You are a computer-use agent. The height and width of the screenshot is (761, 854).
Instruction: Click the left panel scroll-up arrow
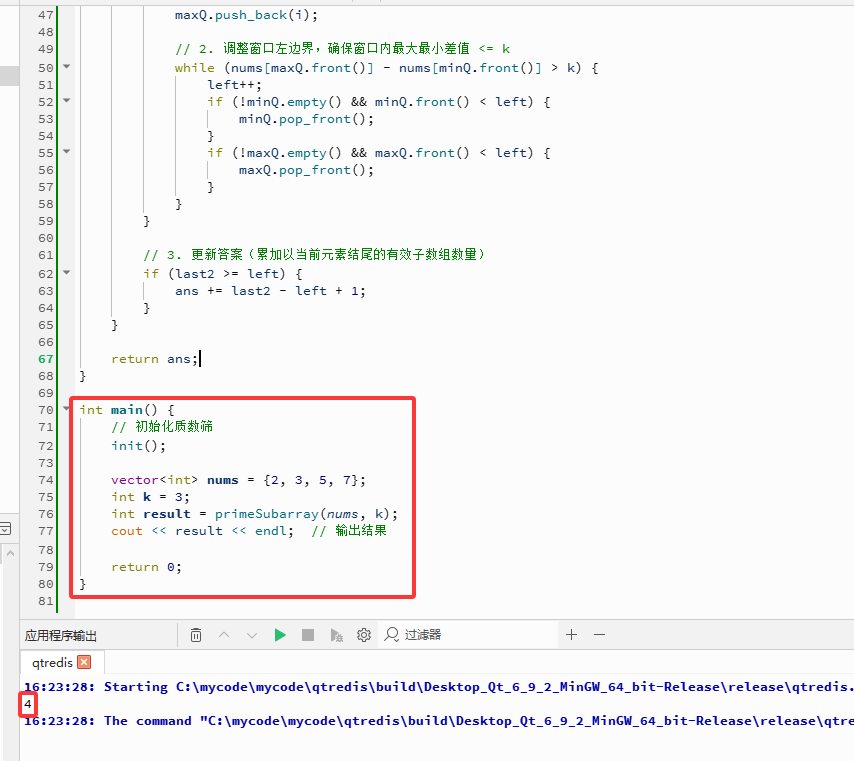point(10,553)
